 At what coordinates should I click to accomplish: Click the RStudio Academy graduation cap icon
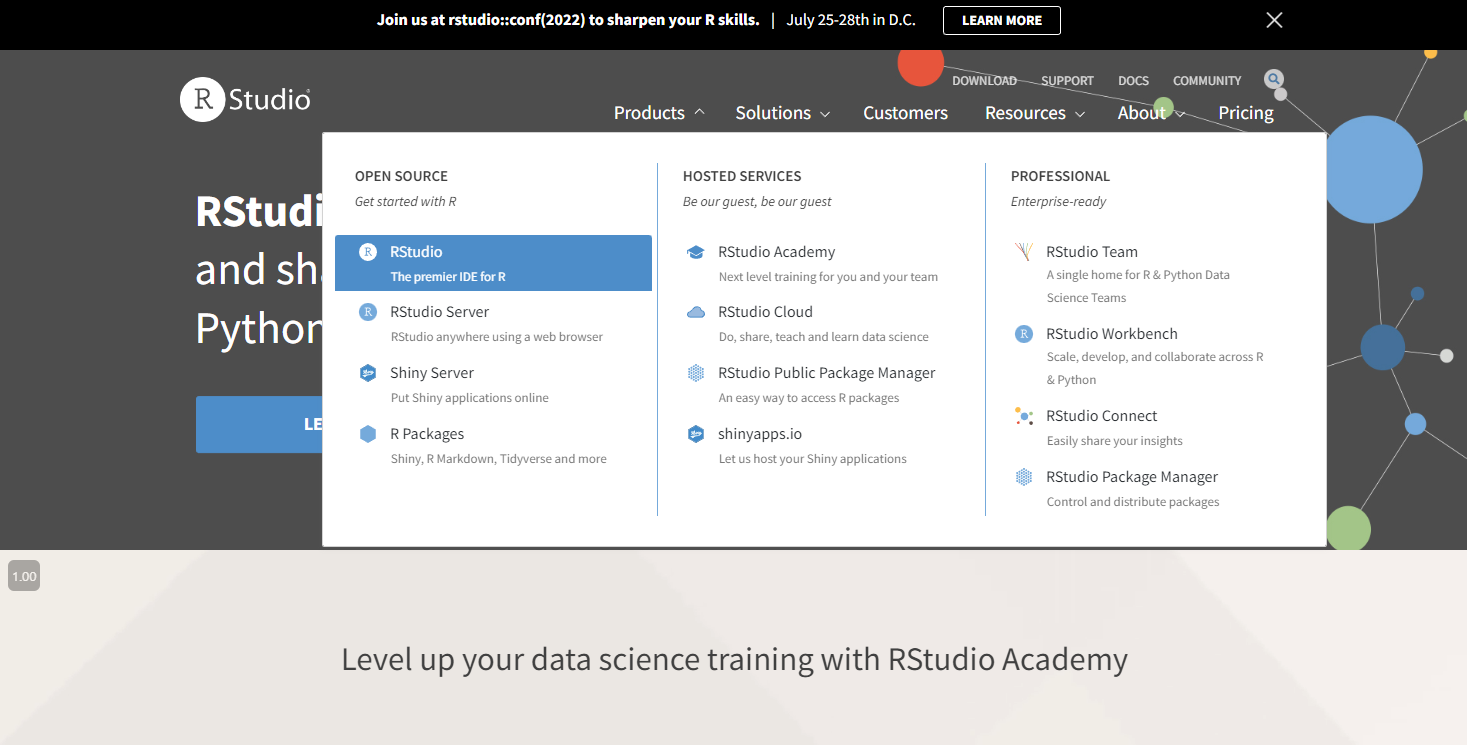pos(696,252)
